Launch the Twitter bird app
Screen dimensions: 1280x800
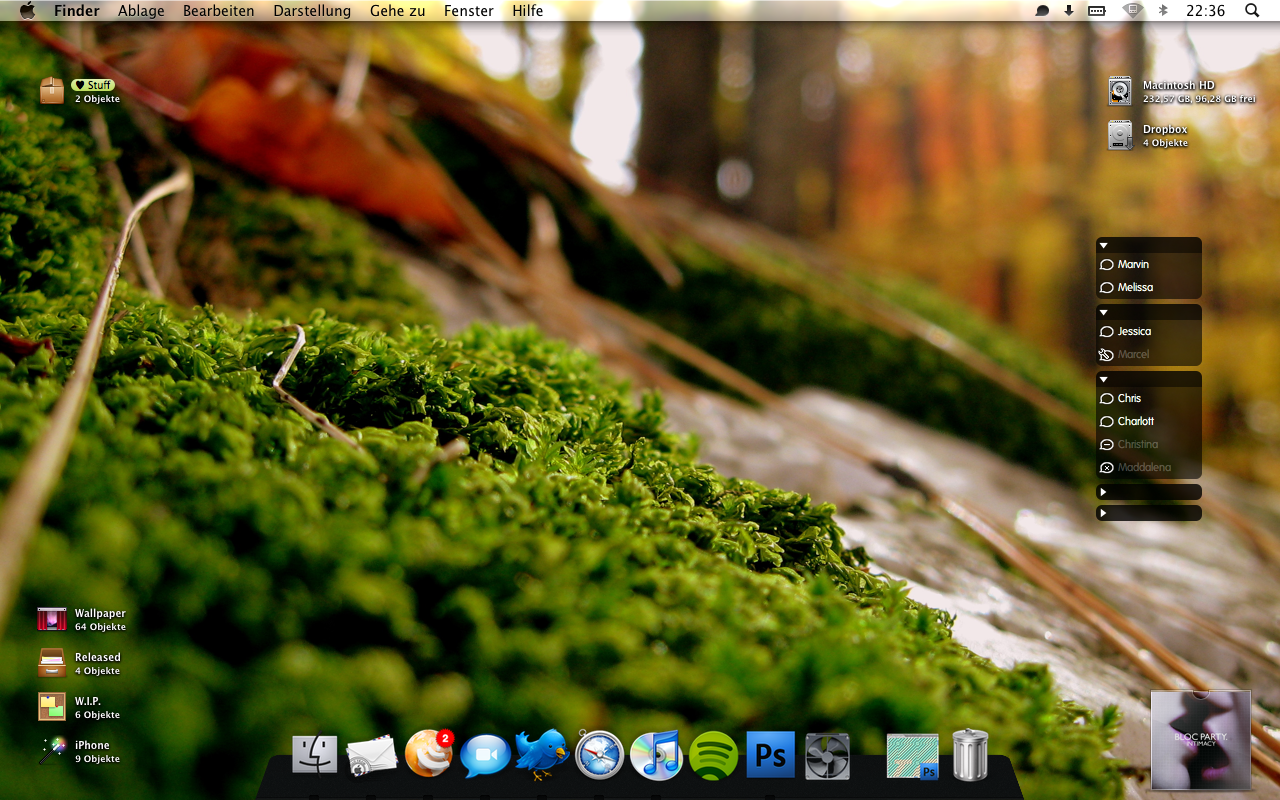click(x=542, y=755)
